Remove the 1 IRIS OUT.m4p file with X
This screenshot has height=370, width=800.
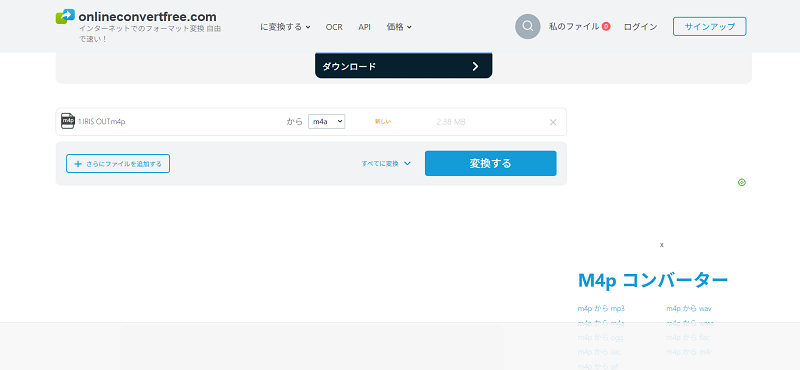pyautogui.click(x=553, y=122)
